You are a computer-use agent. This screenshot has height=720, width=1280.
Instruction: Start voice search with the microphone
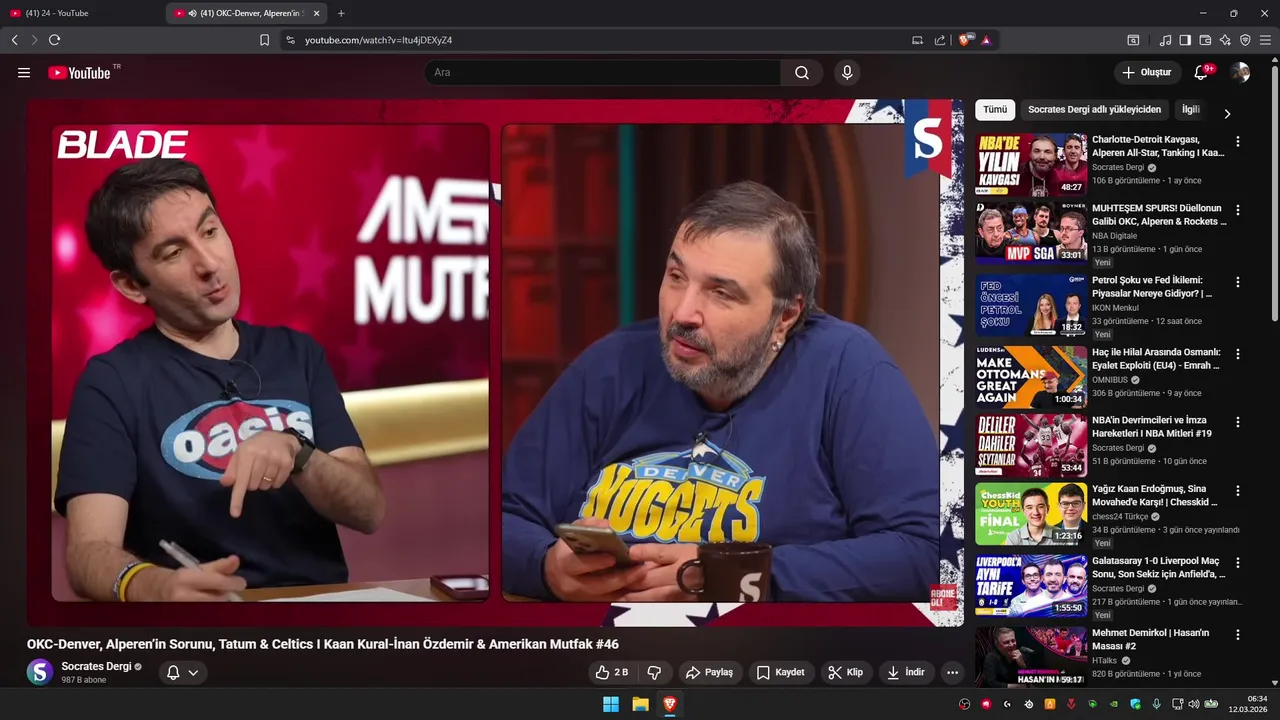tap(847, 72)
